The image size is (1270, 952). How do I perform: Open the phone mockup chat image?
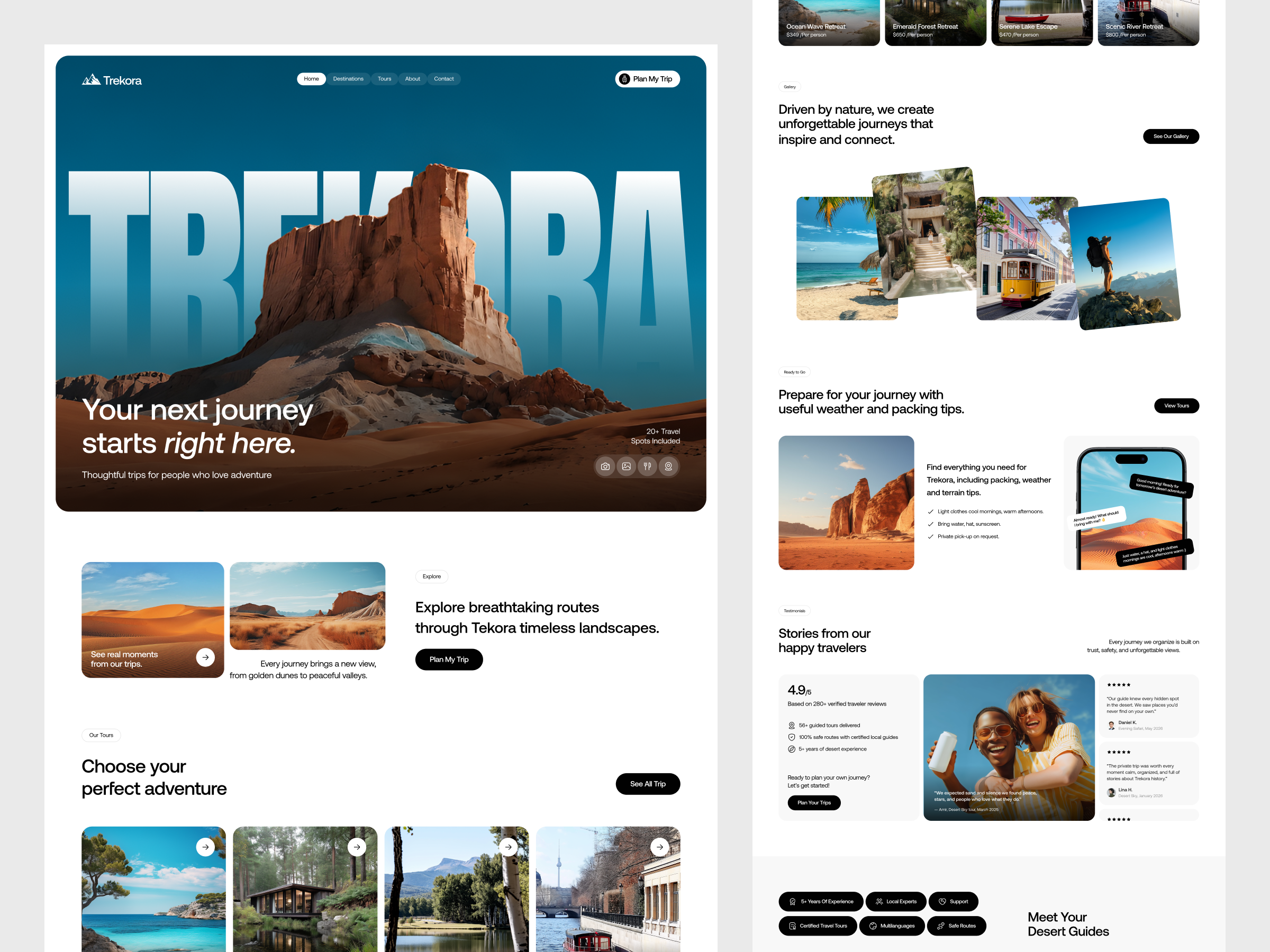(x=1131, y=504)
